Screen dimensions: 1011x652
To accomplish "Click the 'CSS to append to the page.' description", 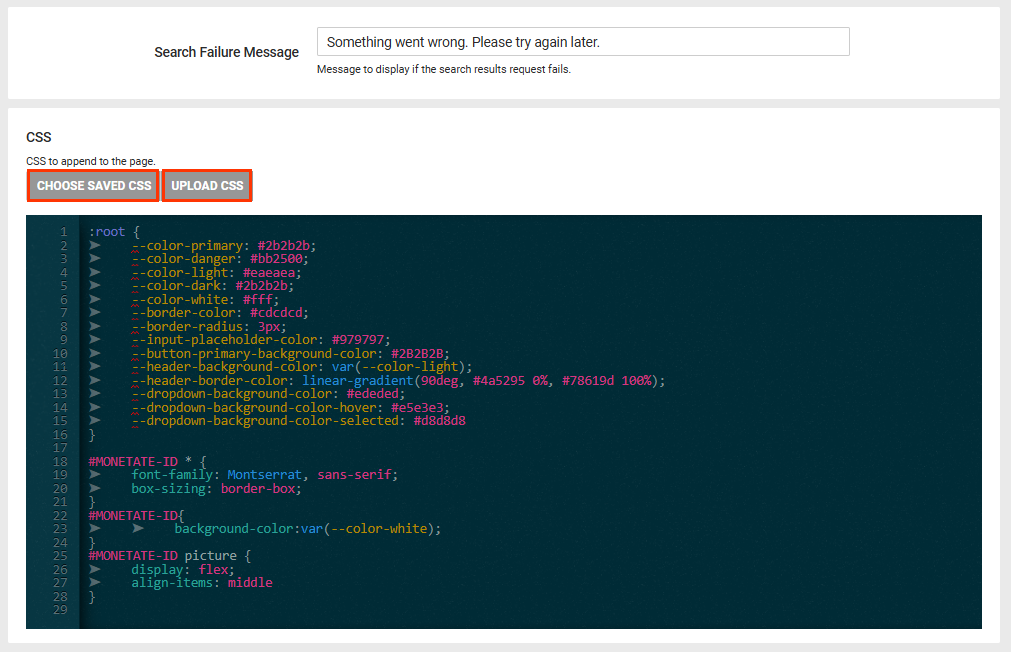I will [x=91, y=161].
